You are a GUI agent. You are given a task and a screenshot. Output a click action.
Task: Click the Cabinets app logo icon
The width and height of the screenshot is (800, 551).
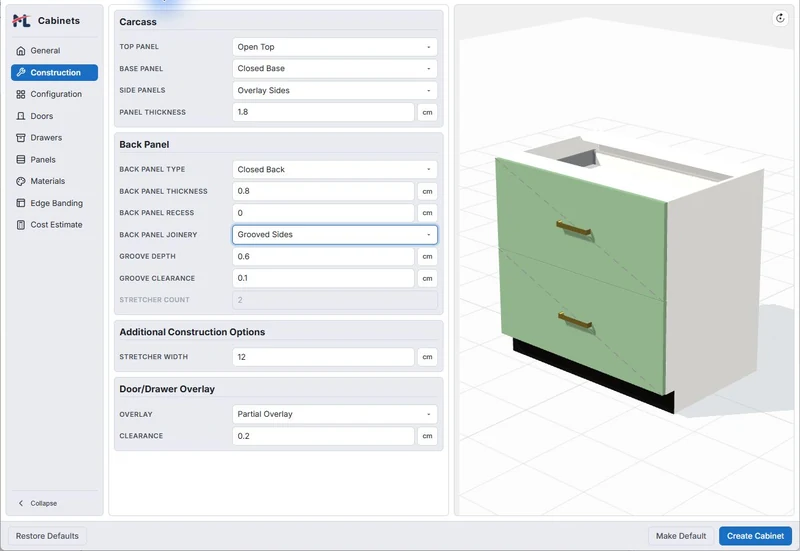tap(21, 21)
